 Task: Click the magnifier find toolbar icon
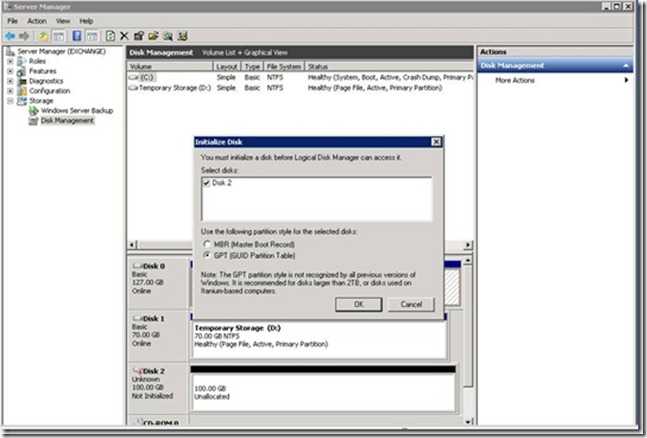[x=168, y=36]
